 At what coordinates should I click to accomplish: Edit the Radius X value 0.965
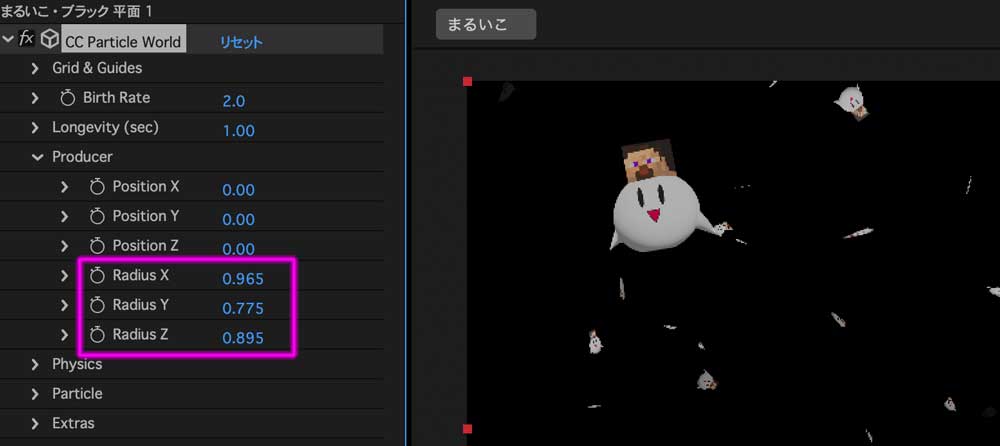pos(242,279)
